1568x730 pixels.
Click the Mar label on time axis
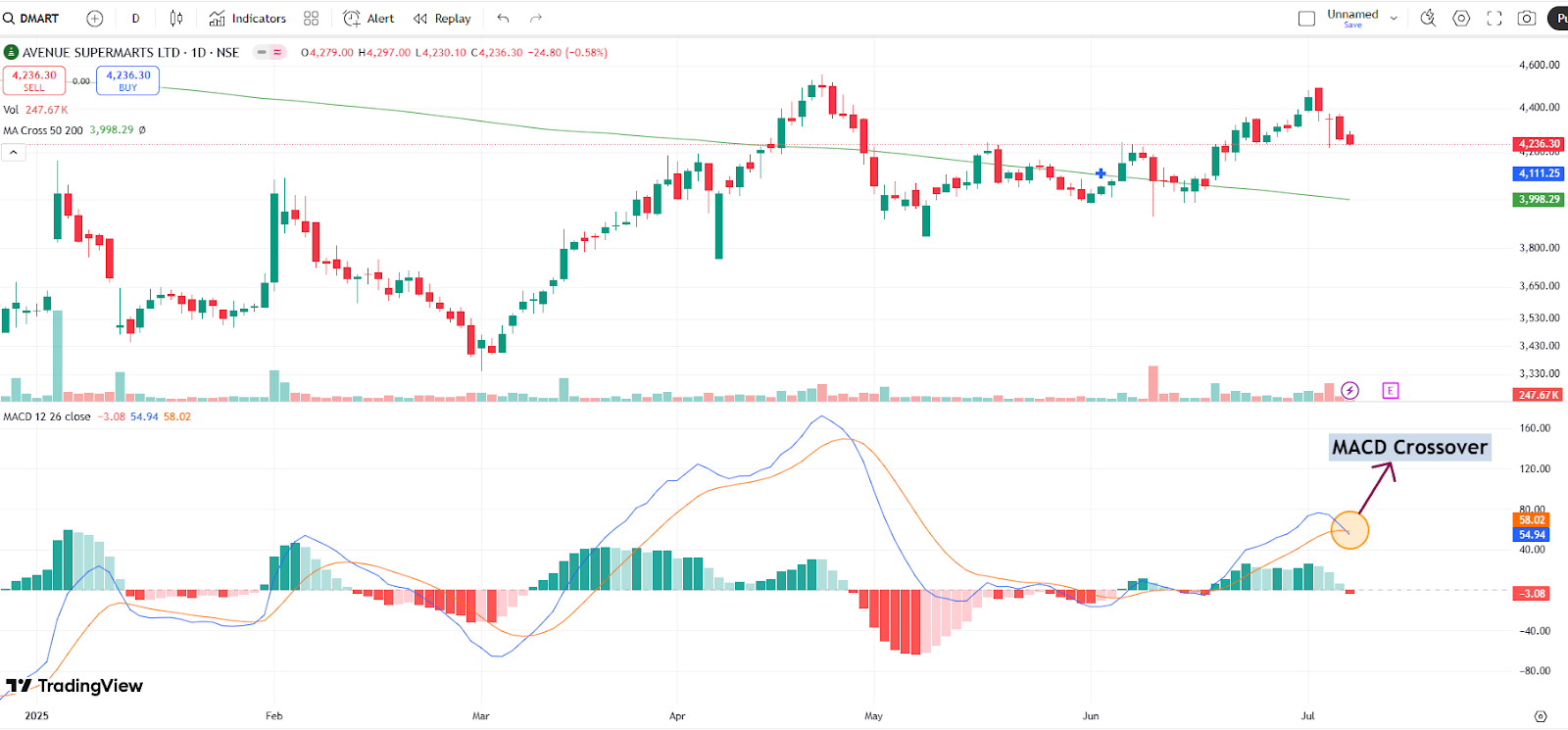point(480,716)
